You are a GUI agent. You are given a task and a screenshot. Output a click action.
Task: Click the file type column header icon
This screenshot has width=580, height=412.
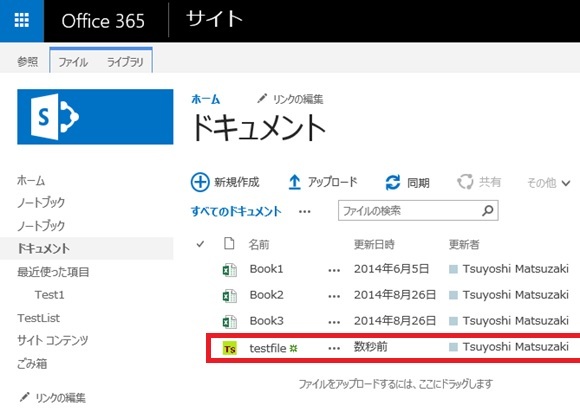click(229, 244)
